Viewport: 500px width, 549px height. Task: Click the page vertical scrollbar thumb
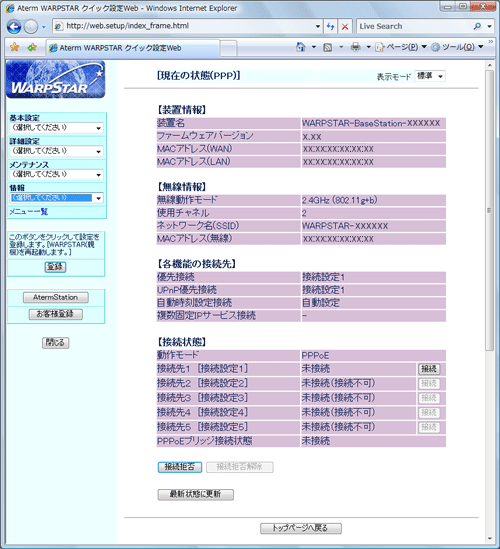click(489, 210)
